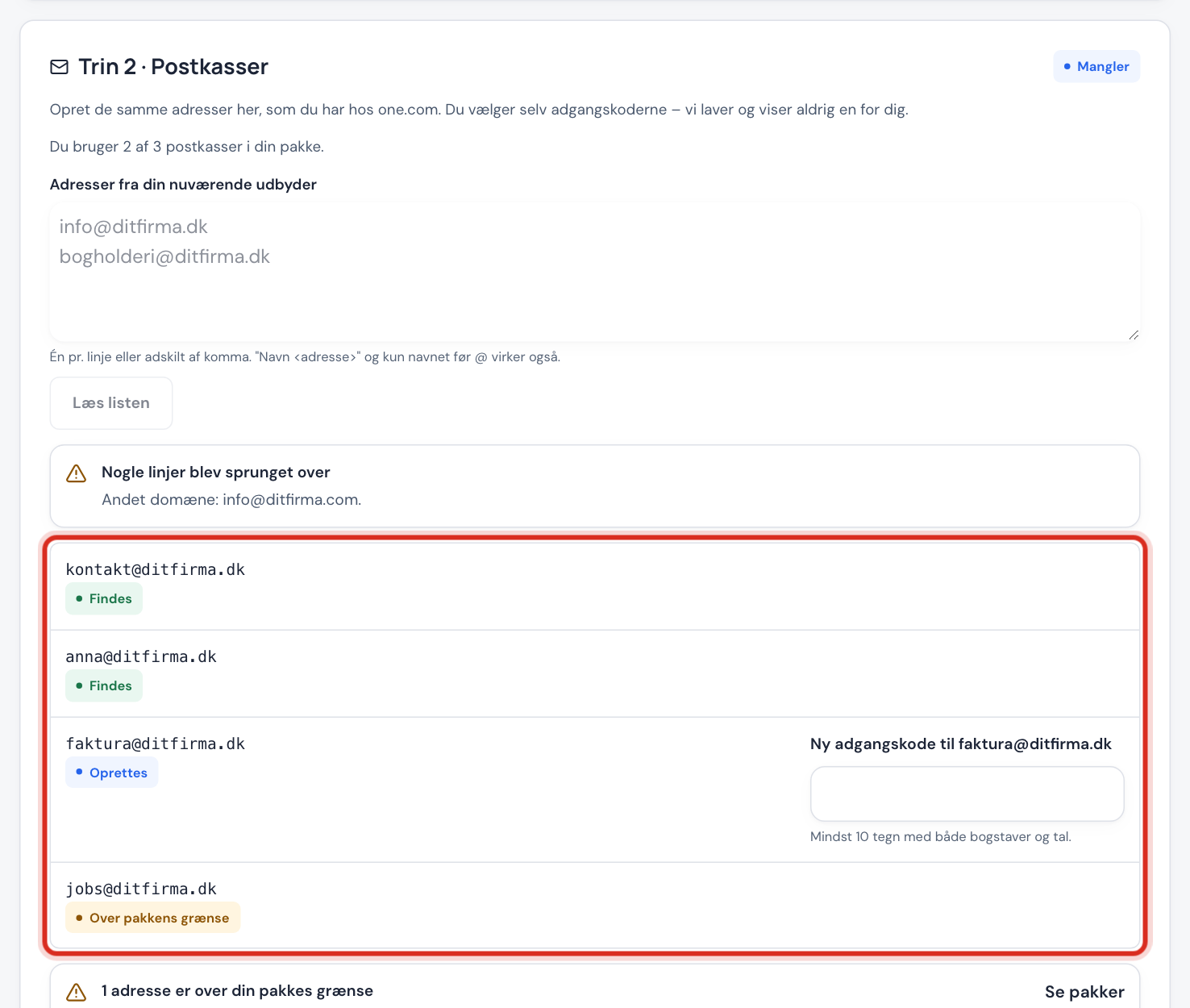Click the Over pakkens grænse badge
This screenshot has height=1008, width=1190.
click(153, 918)
